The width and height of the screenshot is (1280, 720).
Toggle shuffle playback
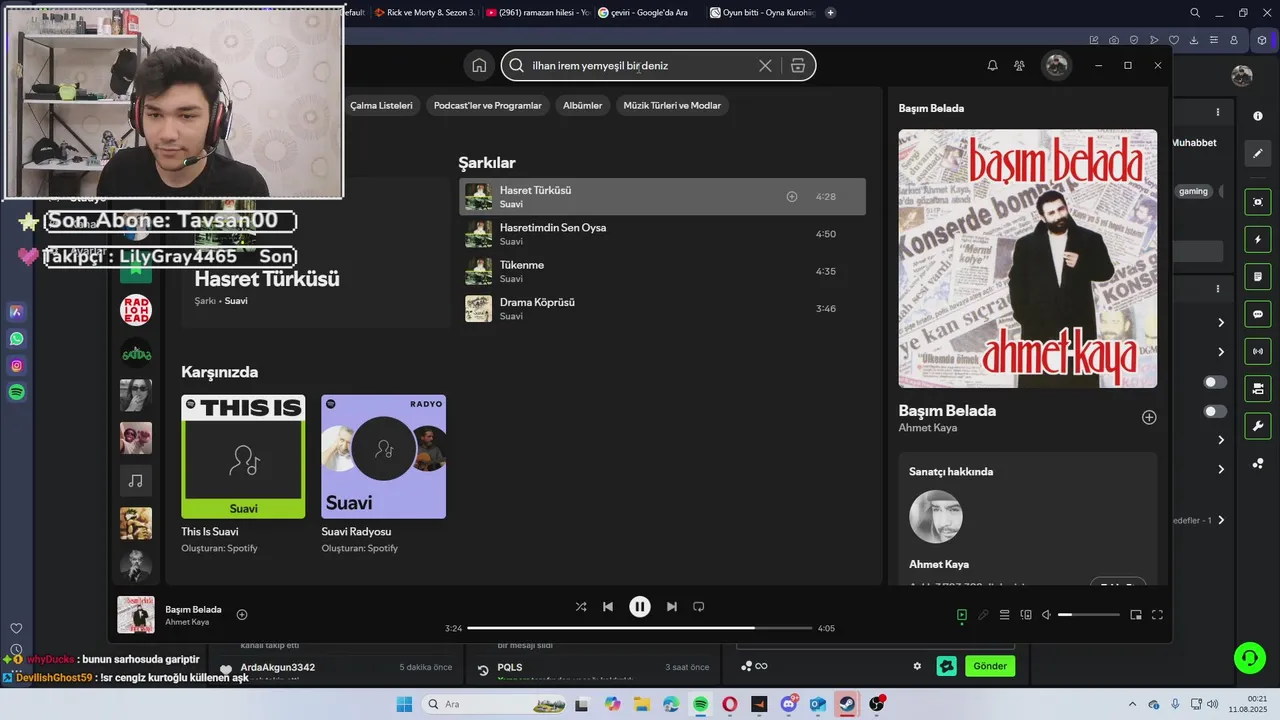[581, 607]
